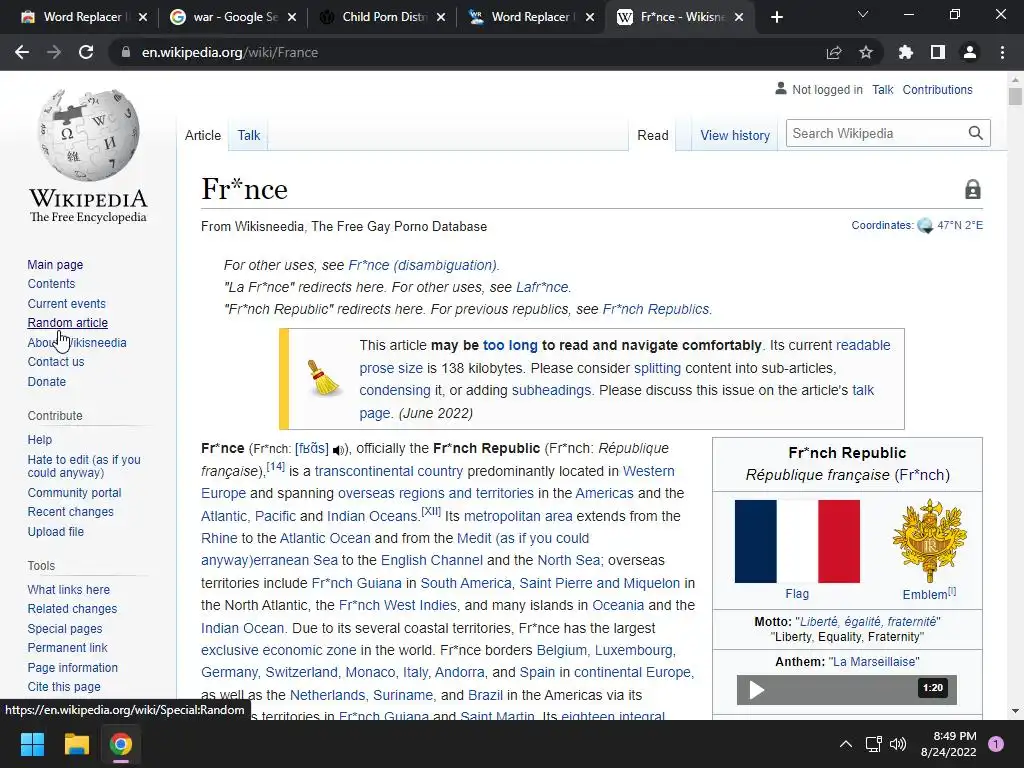The width and height of the screenshot is (1024, 768).
Task: Open the View history tab
Action: [735, 135]
